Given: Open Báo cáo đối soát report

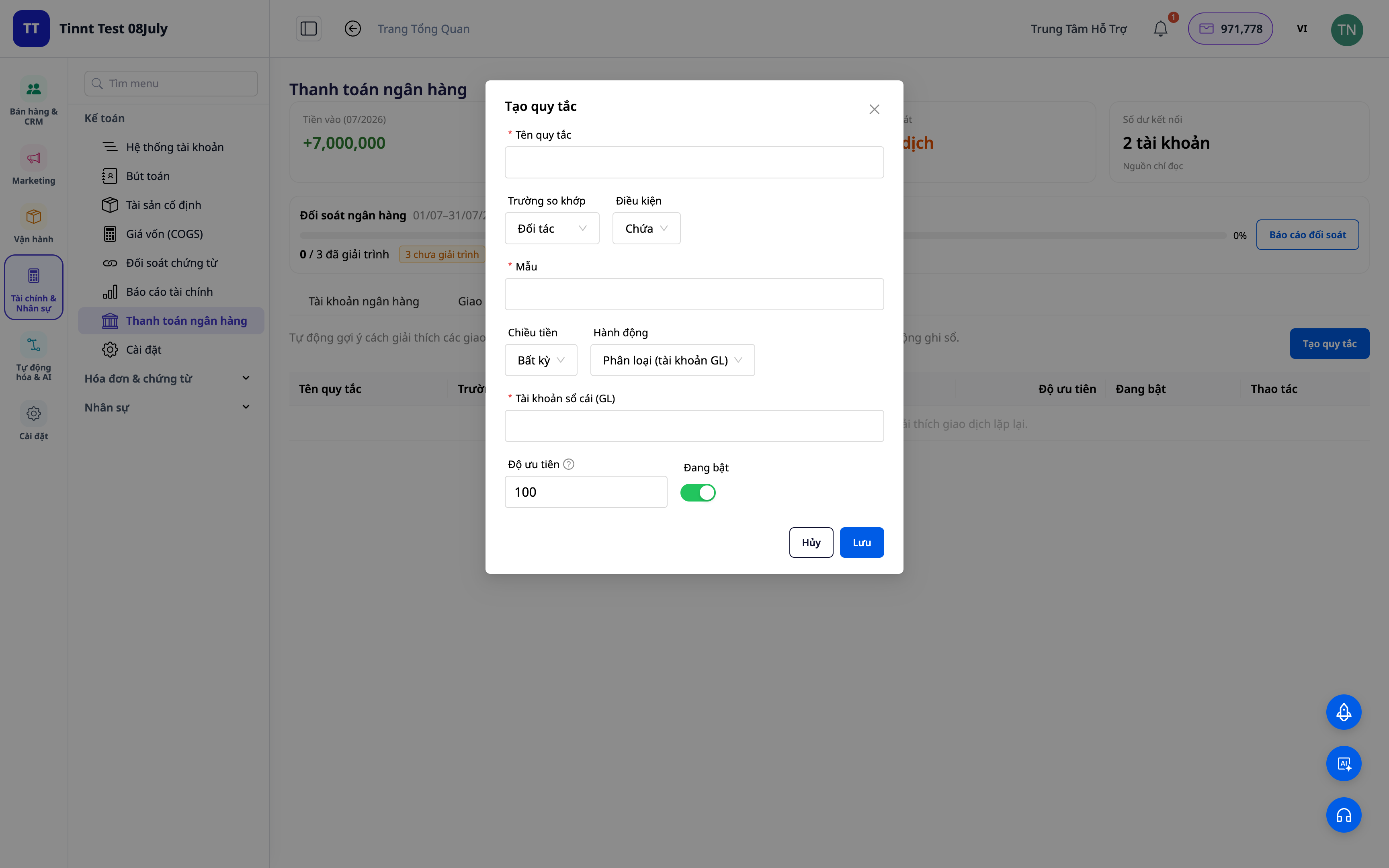Looking at the screenshot, I should tap(1307, 235).
